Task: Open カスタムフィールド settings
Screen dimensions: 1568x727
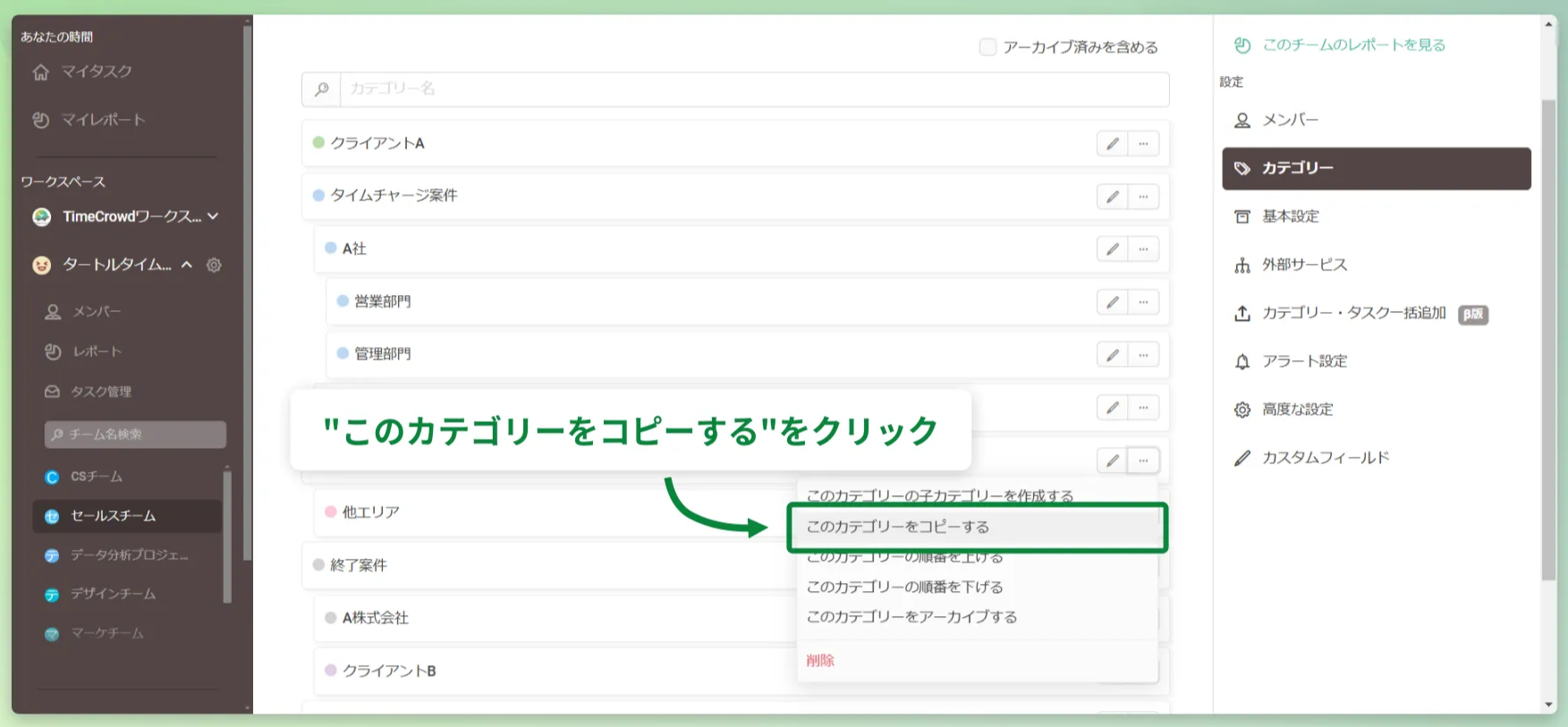Action: click(x=1376, y=458)
